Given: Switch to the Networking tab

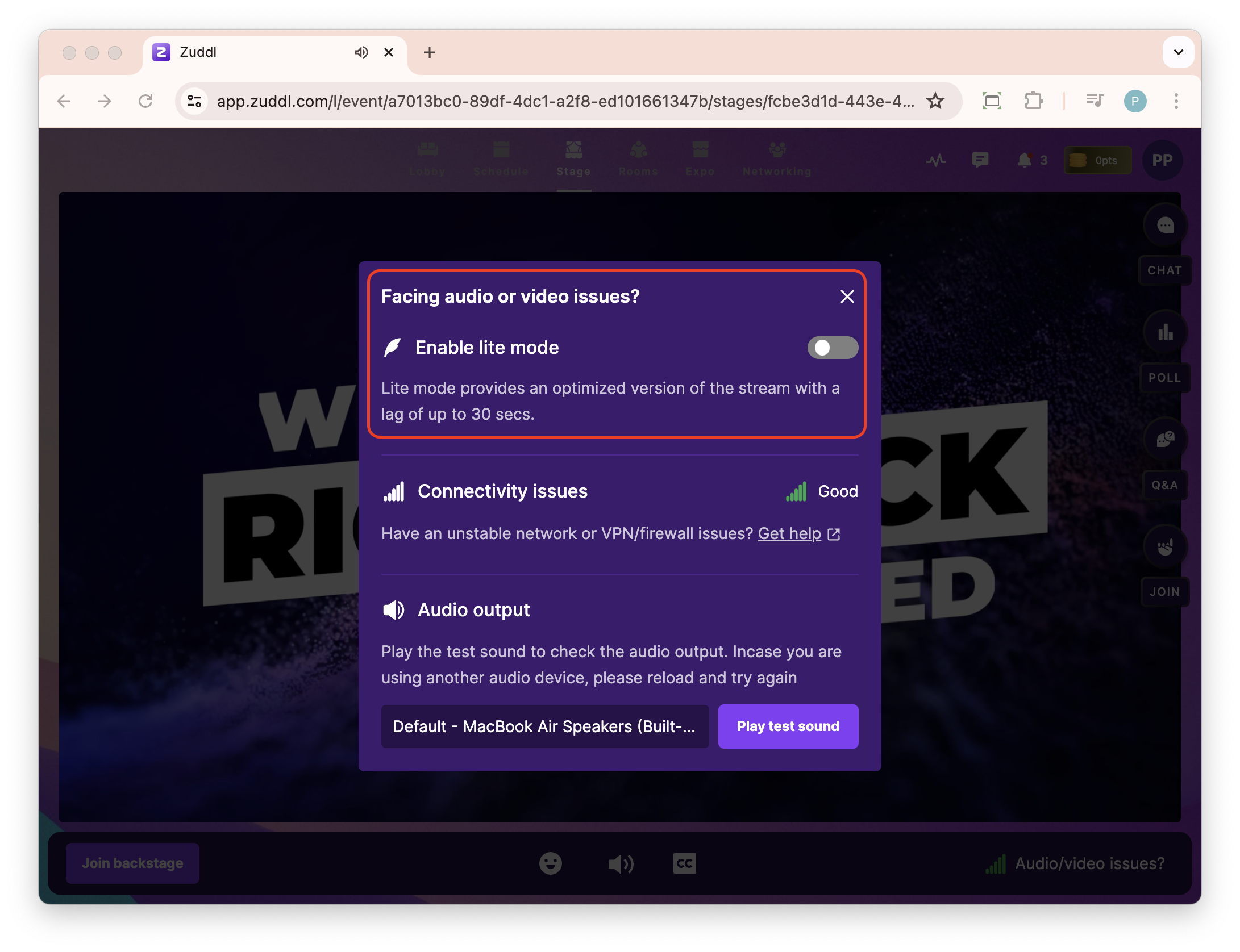Looking at the screenshot, I should click(x=777, y=159).
